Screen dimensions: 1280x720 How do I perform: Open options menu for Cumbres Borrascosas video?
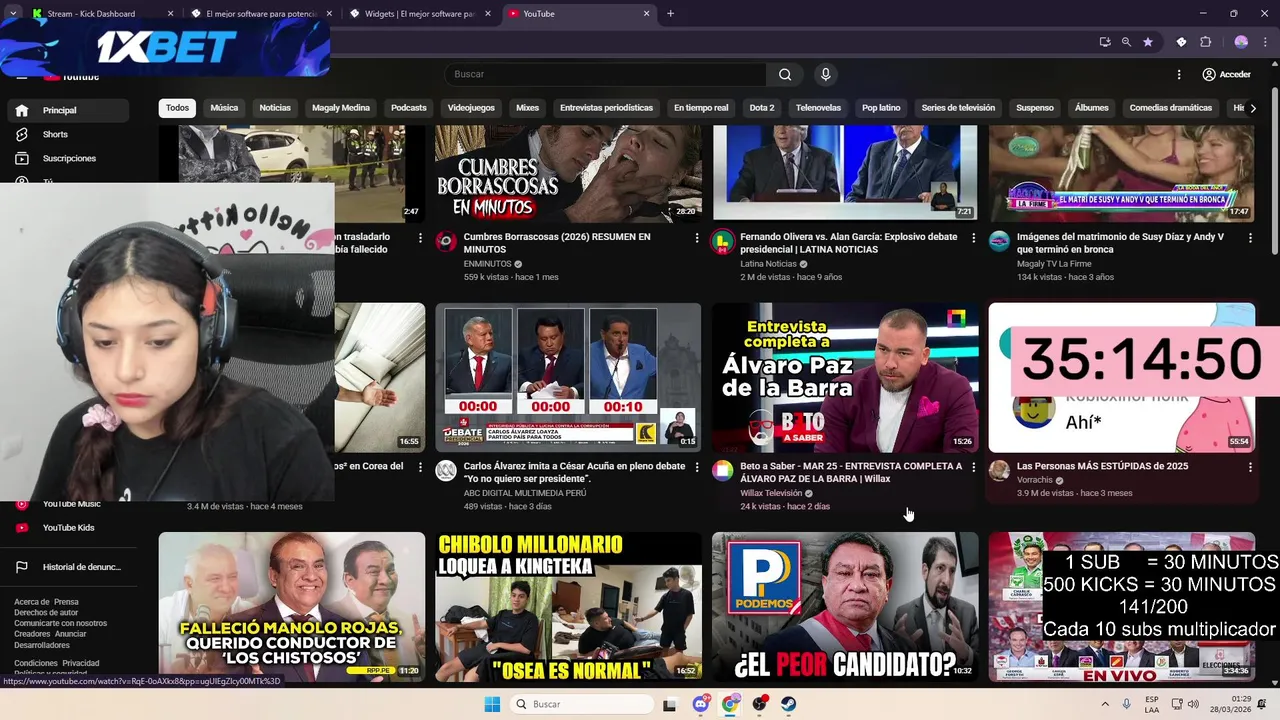[x=697, y=238]
